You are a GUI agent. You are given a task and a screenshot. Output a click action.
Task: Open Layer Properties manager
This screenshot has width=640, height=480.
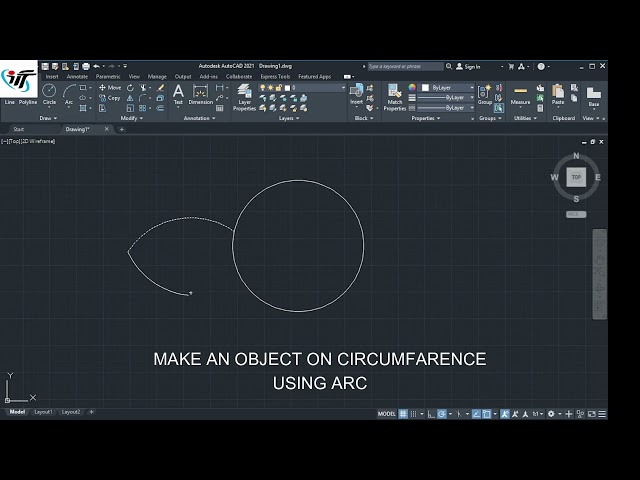244,97
